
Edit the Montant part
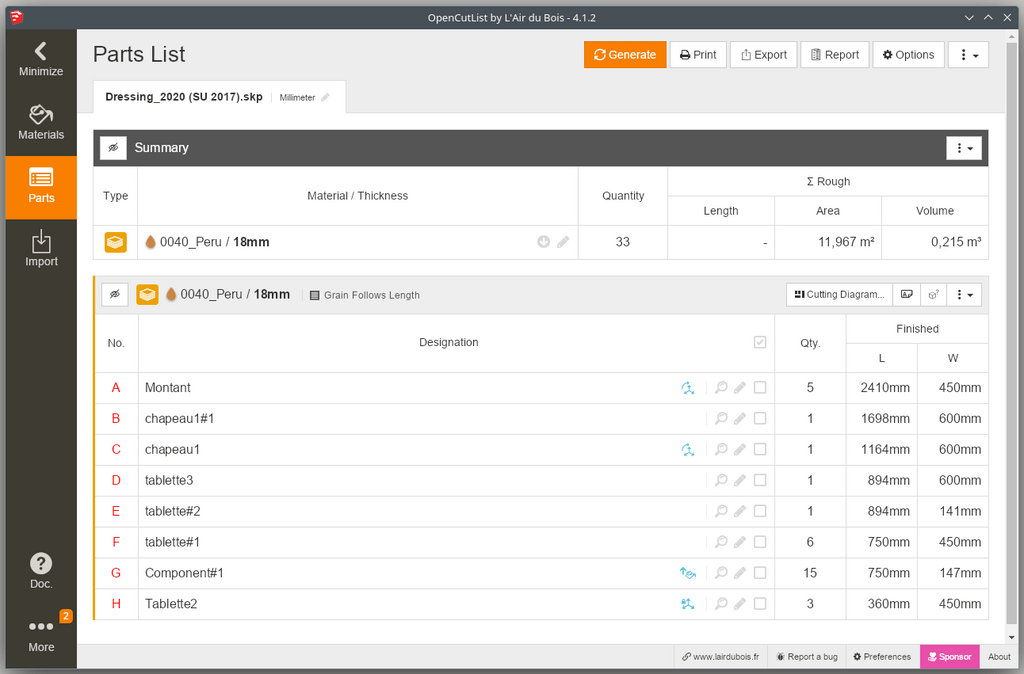[x=740, y=388]
